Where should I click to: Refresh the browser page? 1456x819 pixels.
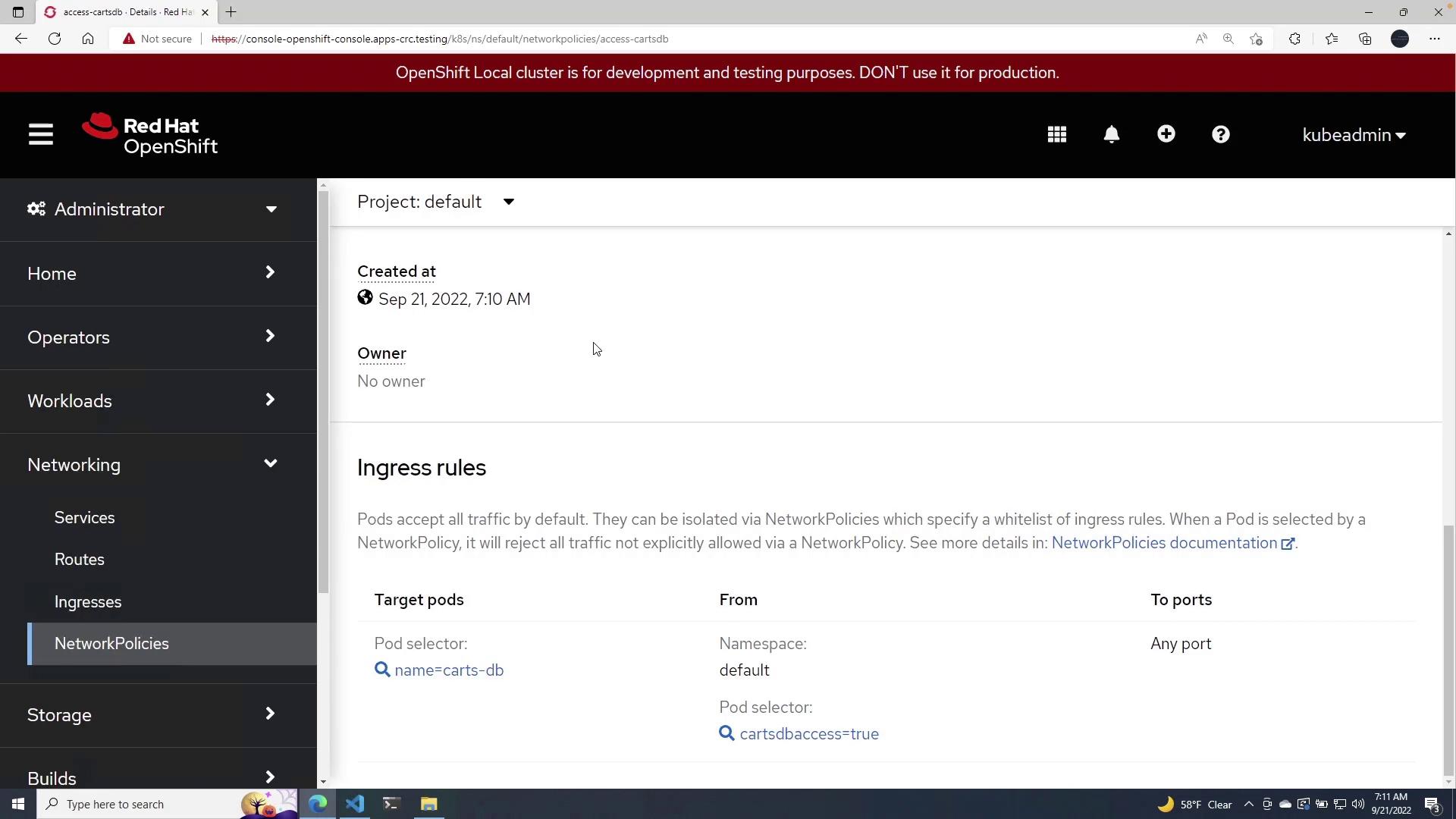click(55, 39)
